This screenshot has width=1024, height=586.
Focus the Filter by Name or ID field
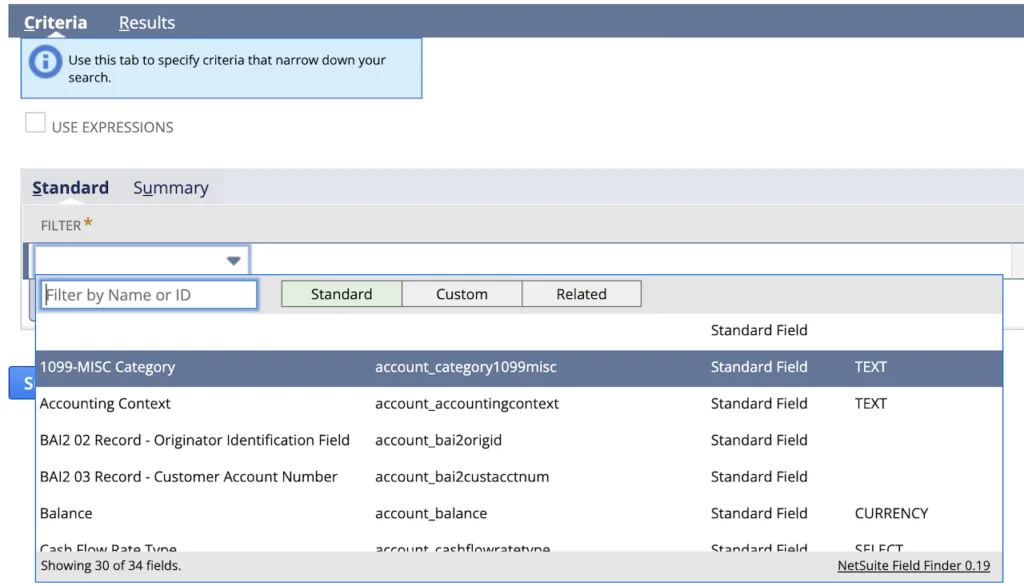coord(149,295)
